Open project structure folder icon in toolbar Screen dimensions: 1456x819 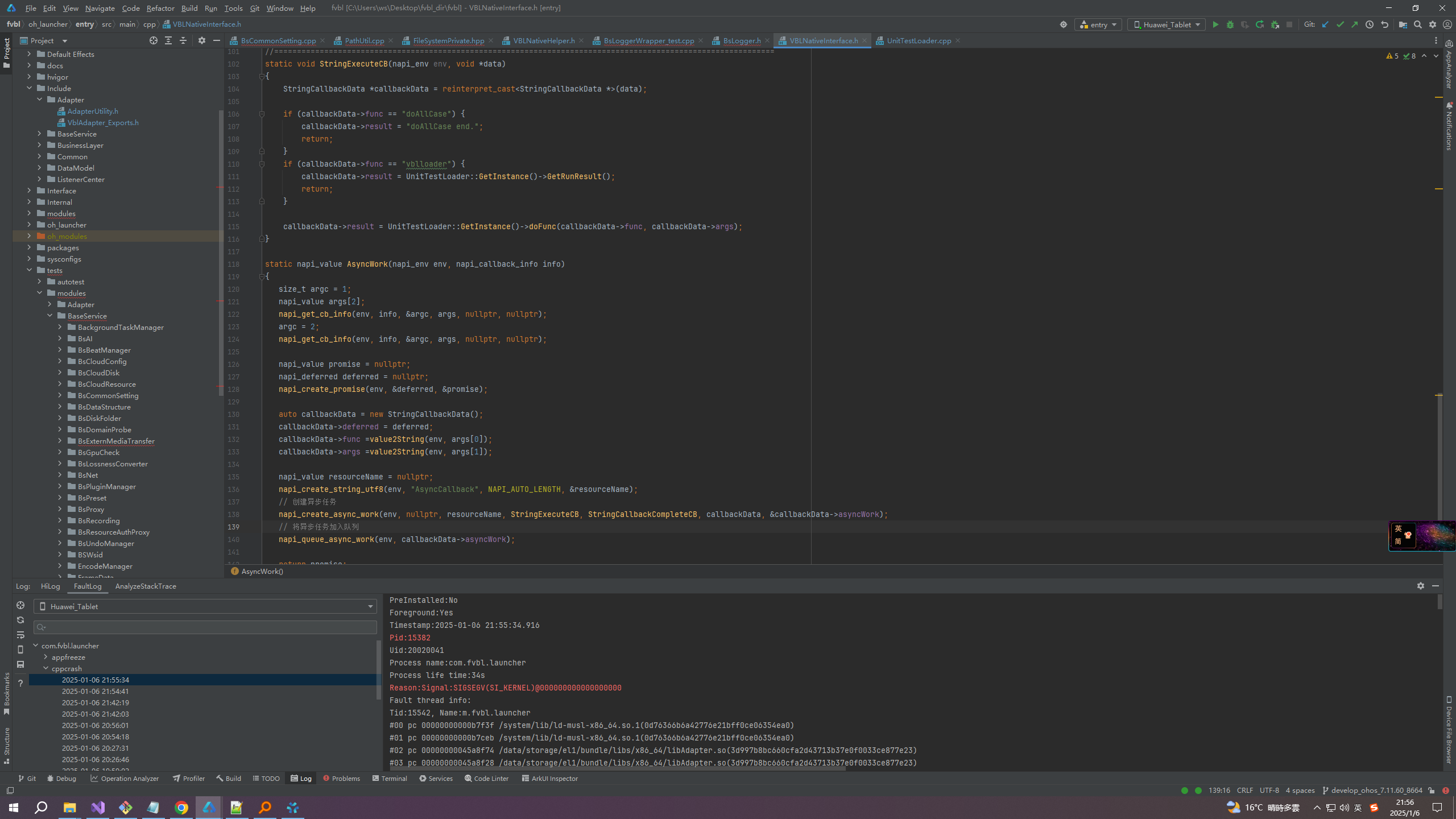(x=1403, y=24)
